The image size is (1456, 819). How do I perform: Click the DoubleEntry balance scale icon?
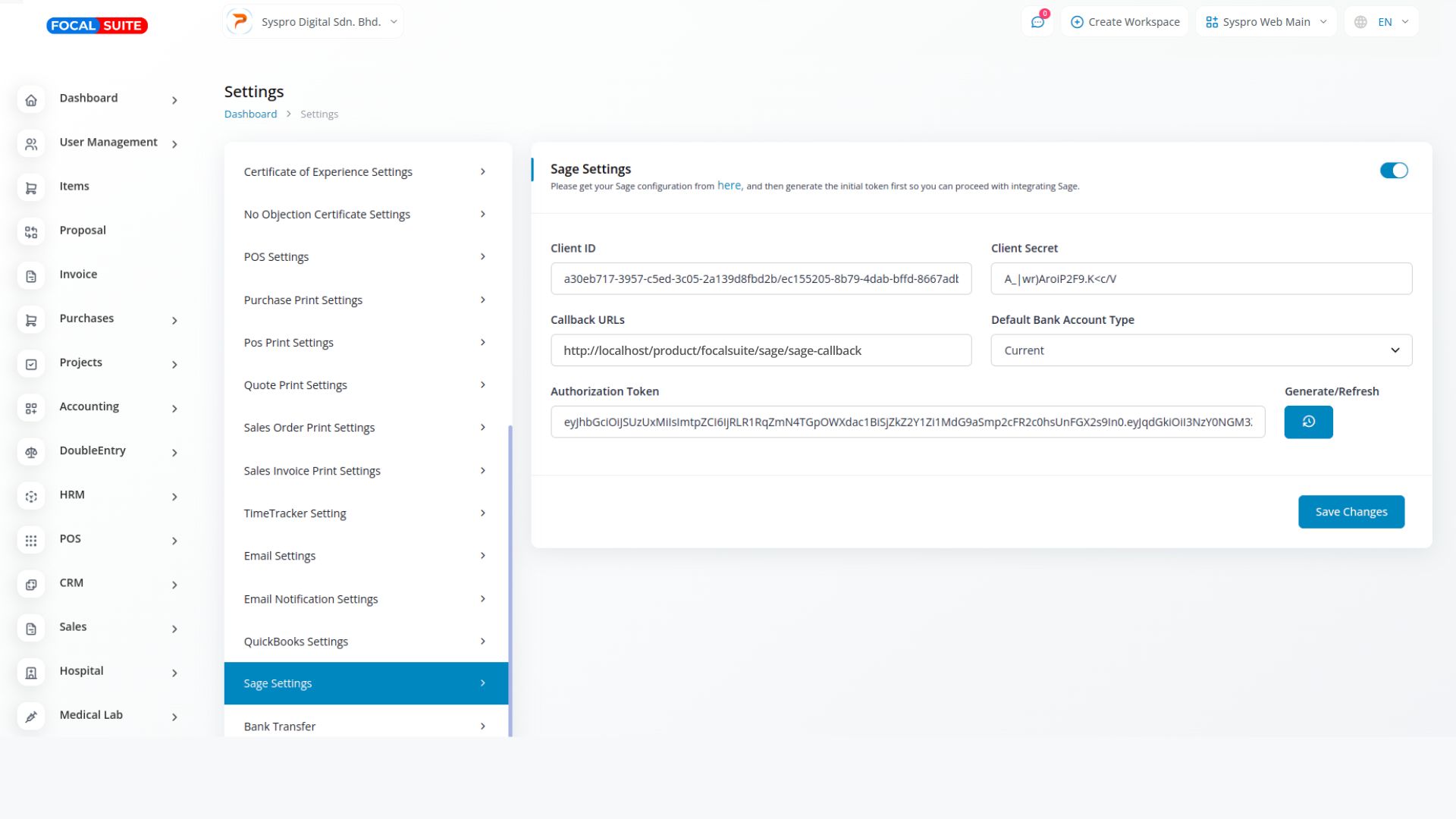pos(31,453)
